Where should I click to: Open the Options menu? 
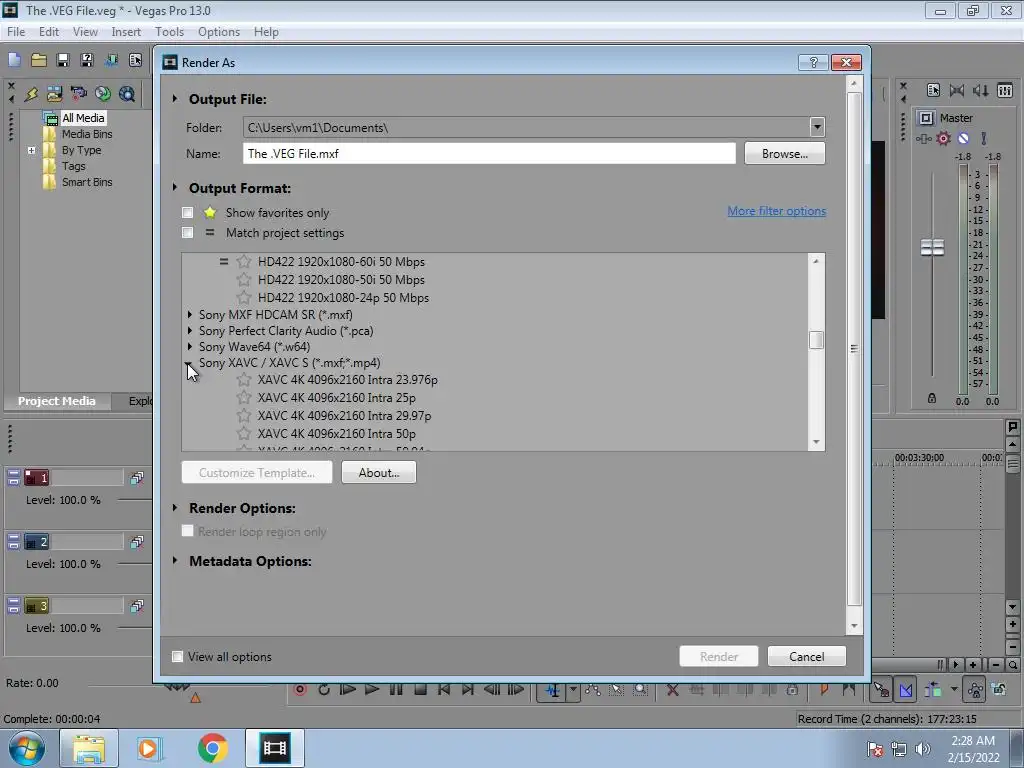(219, 31)
